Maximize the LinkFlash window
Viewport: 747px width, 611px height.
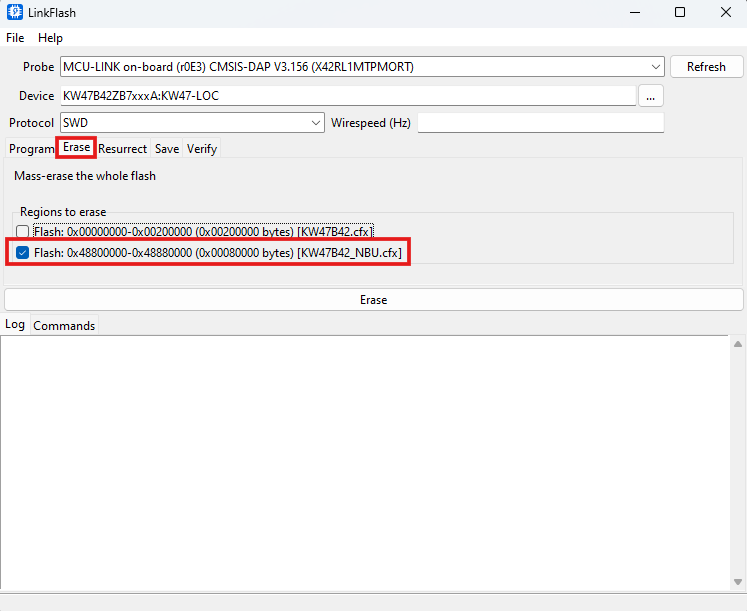pyautogui.click(x=679, y=13)
